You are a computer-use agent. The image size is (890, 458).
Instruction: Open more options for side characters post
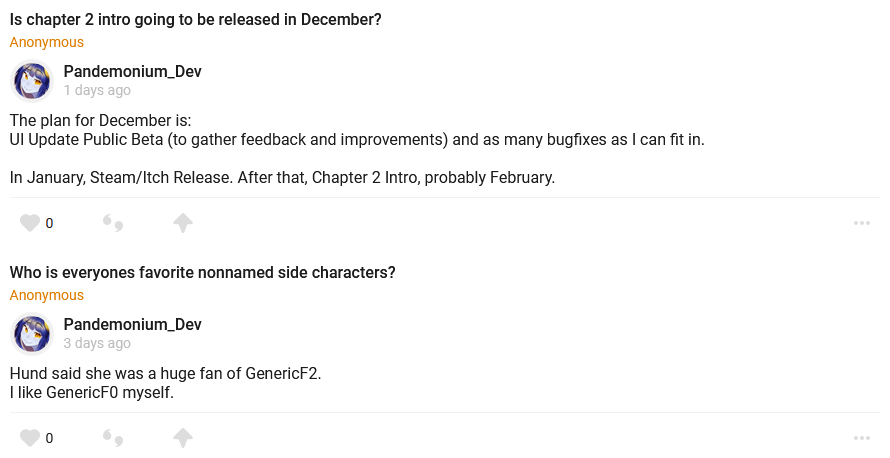(x=862, y=438)
